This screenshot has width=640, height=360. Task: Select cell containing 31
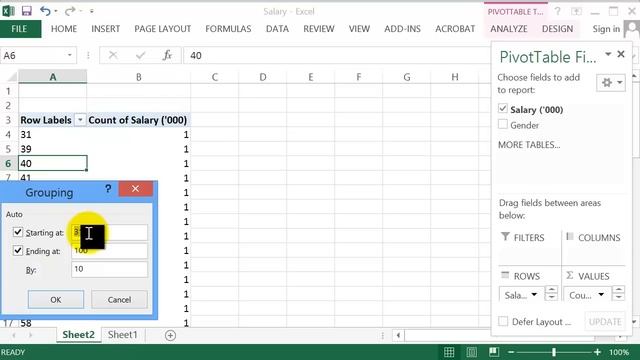(53, 134)
